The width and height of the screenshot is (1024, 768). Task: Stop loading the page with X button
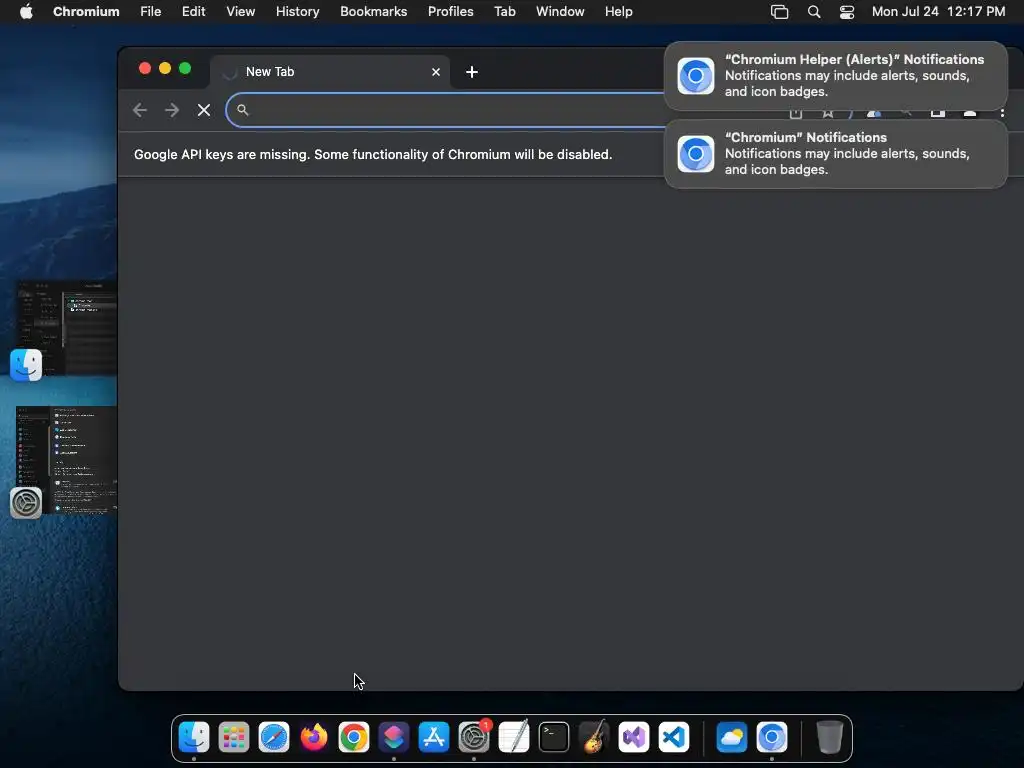pyautogui.click(x=204, y=110)
